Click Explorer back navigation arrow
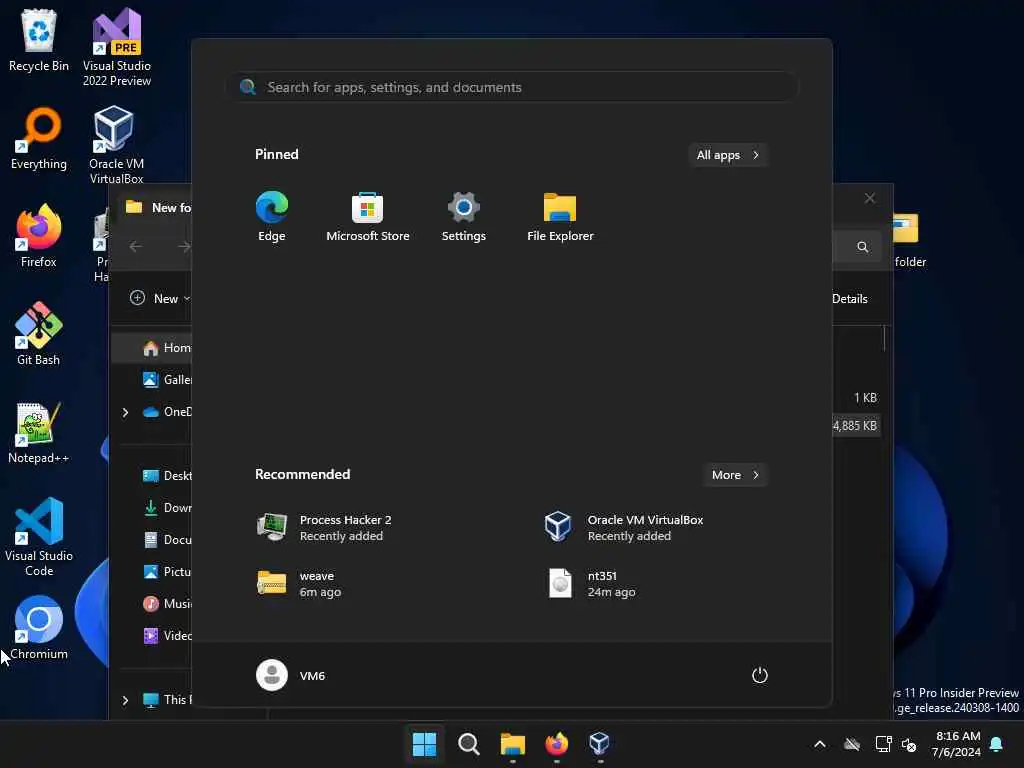 (x=136, y=246)
